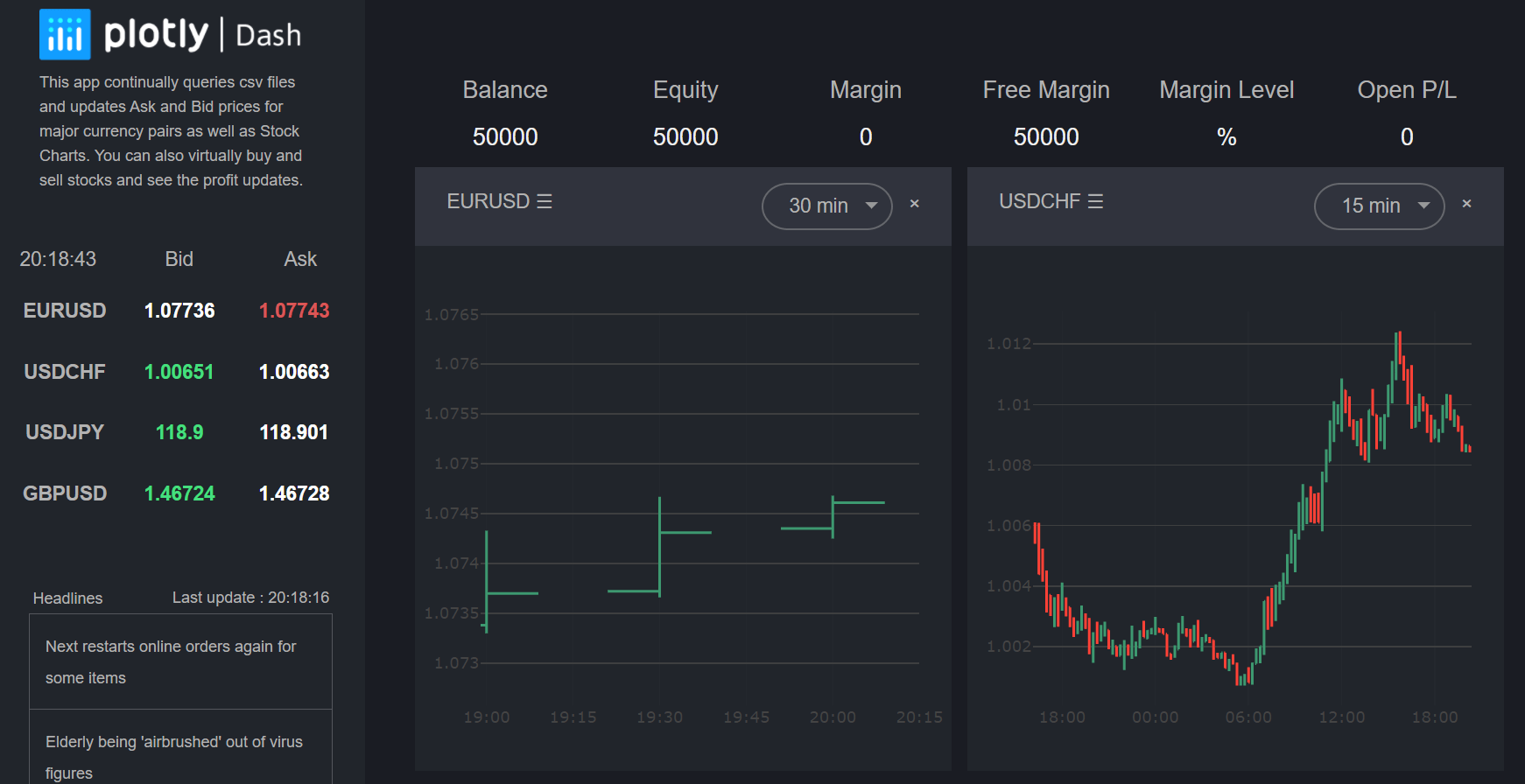Click the Headlines section title

click(x=67, y=598)
